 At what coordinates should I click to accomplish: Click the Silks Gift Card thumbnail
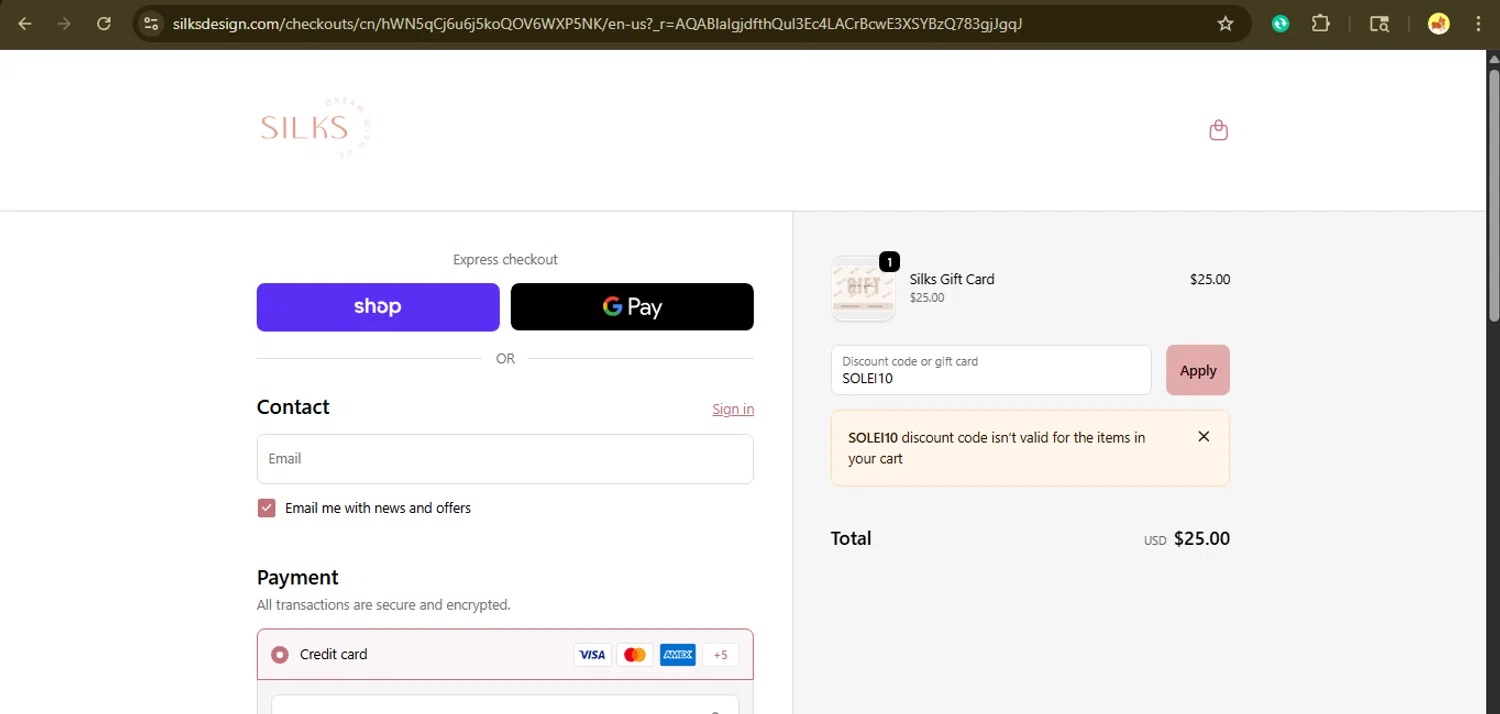pos(863,288)
